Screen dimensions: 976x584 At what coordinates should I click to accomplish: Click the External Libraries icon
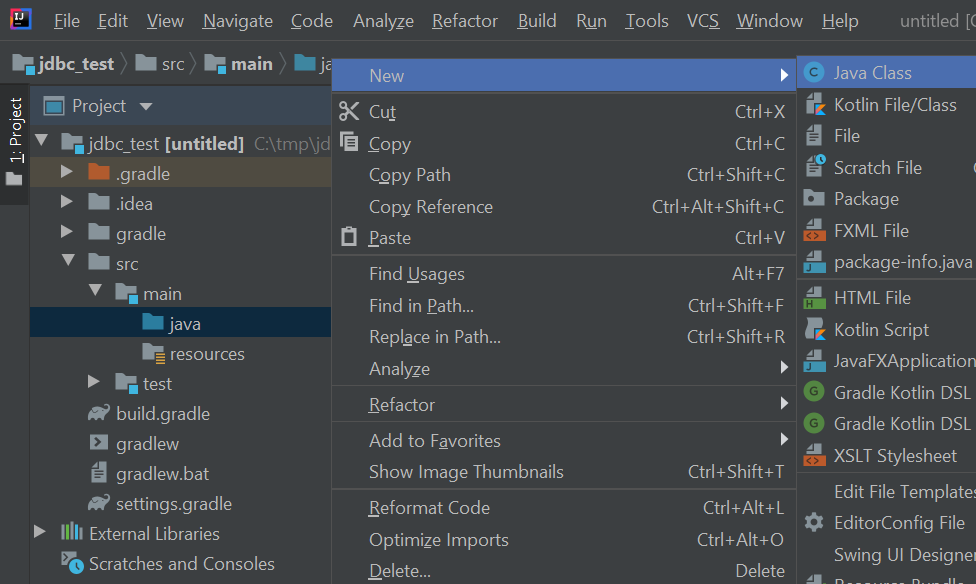pos(72,533)
